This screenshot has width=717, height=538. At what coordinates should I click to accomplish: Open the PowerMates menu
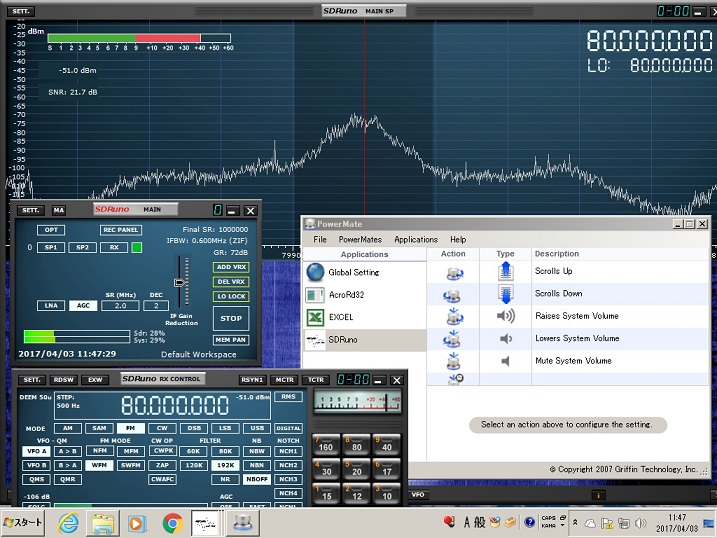(360, 240)
